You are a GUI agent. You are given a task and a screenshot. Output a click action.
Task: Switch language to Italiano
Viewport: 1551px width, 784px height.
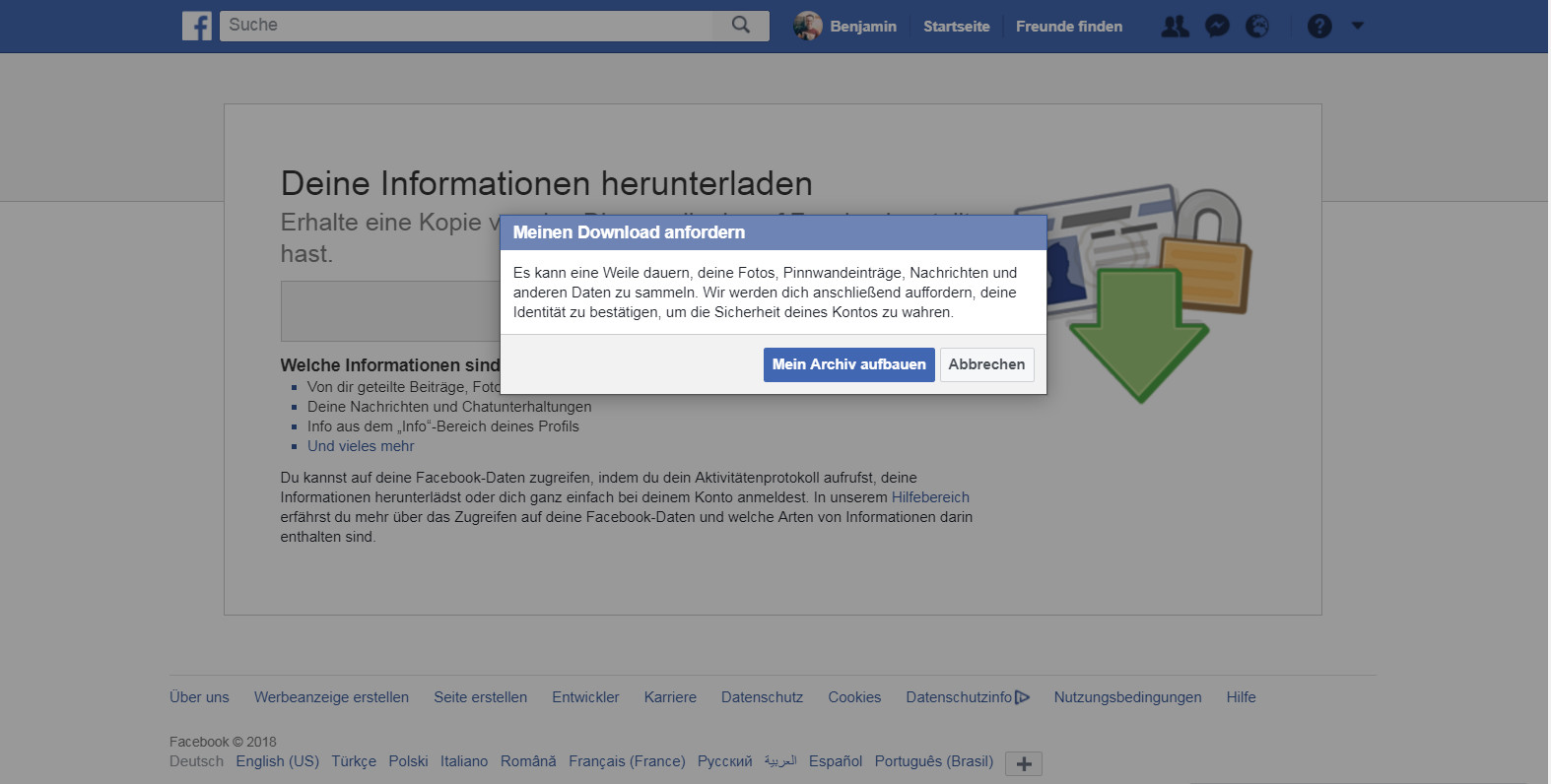(464, 761)
